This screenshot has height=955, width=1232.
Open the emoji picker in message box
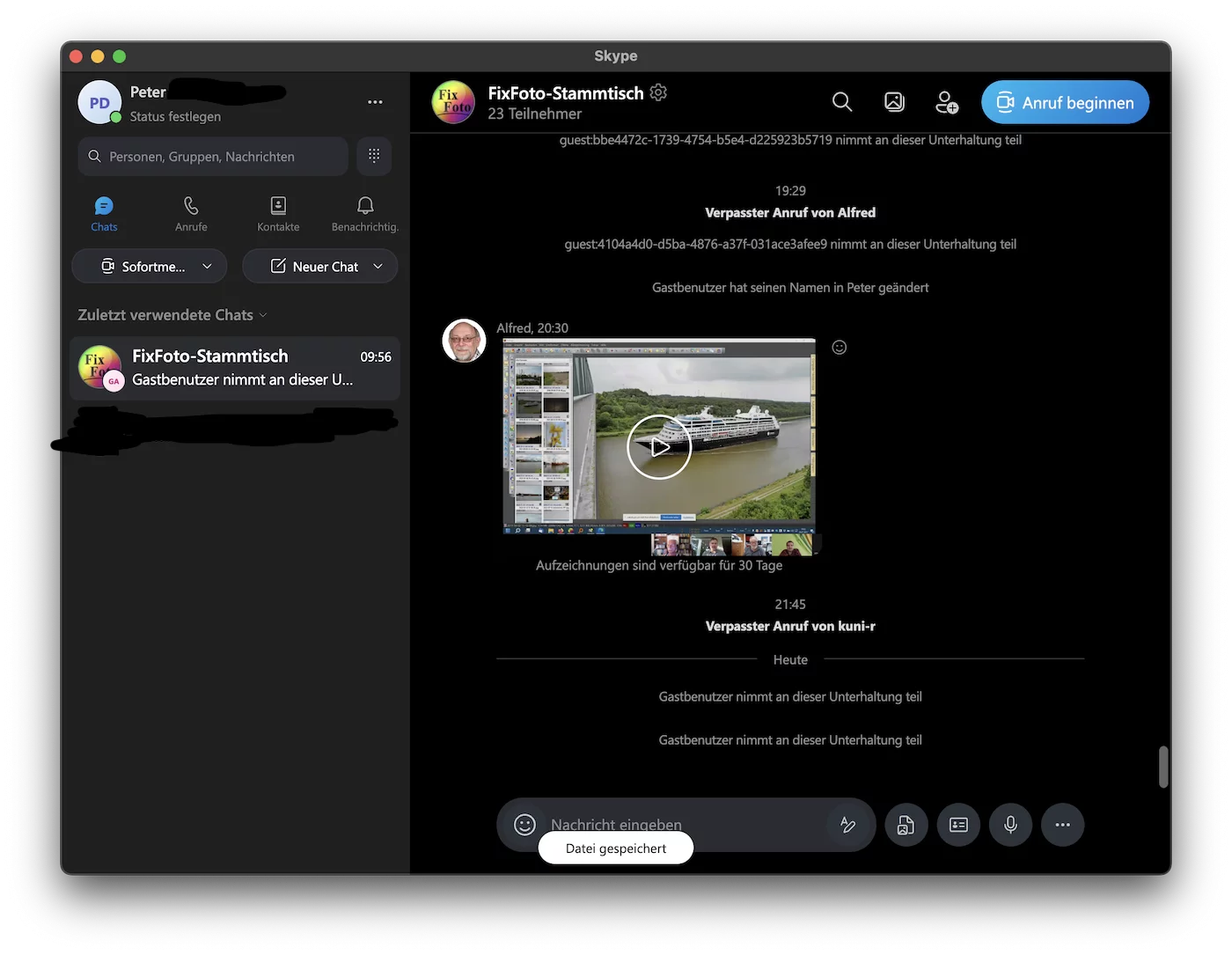coord(524,824)
